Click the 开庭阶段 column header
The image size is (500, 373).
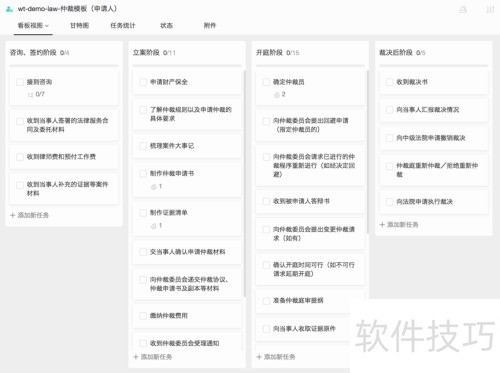tap(277, 53)
